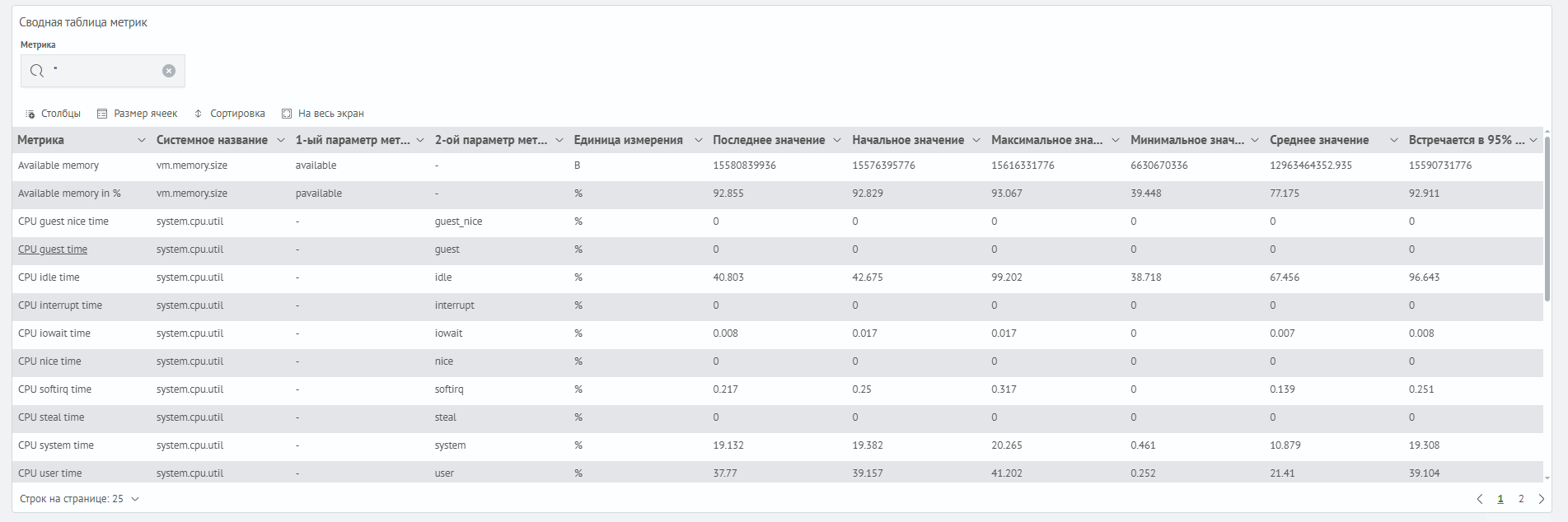
Task: Click the next page arrow
Action: click(x=1542, y=499)
